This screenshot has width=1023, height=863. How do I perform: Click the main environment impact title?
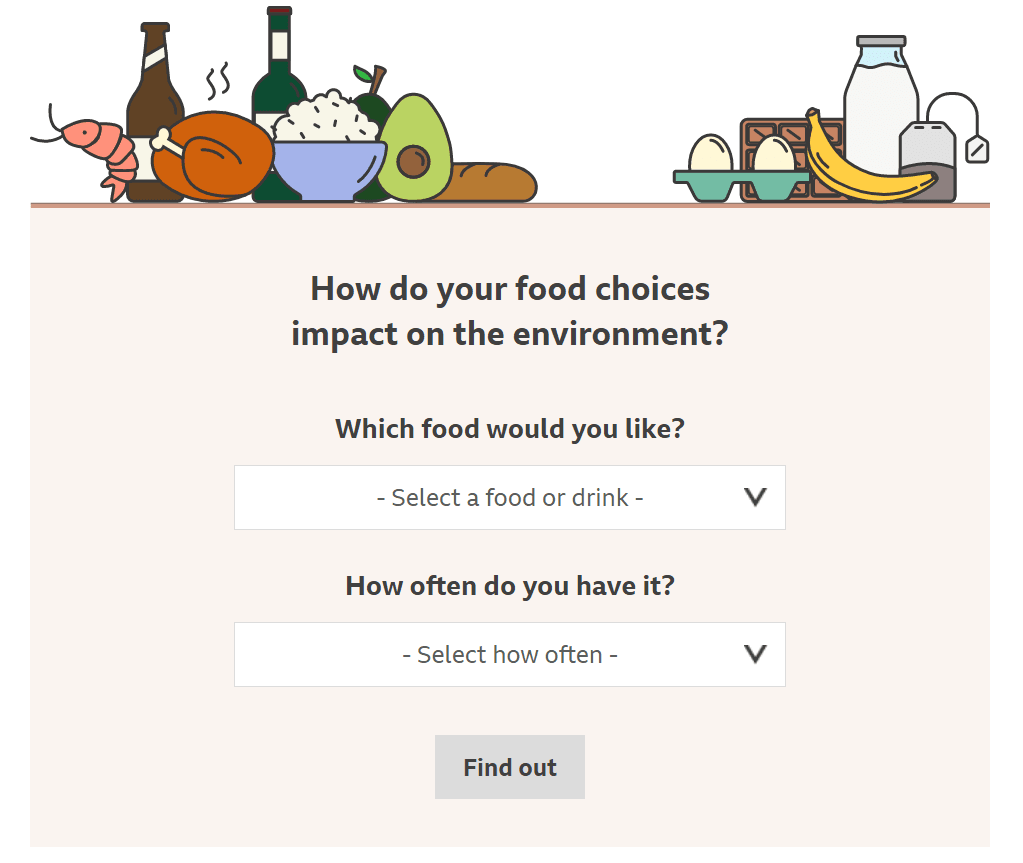[510, 310]
